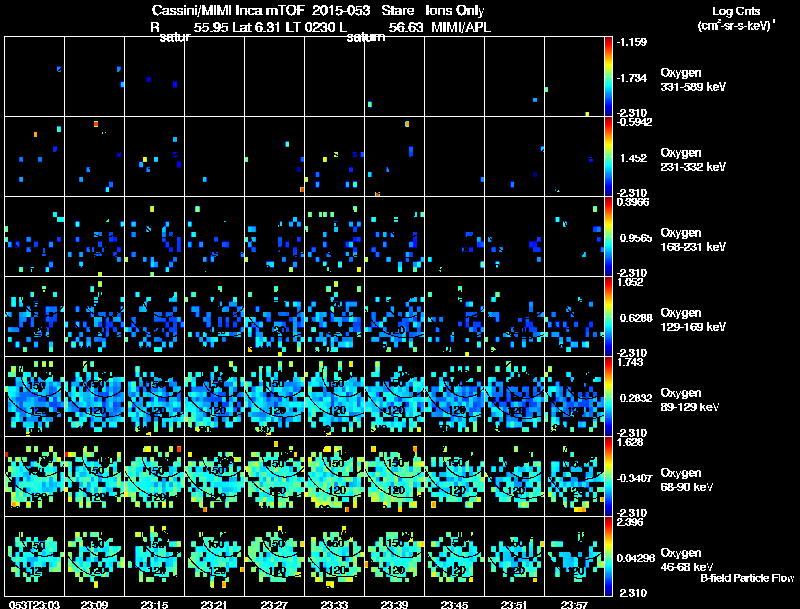The height and width of the screenshot is (609, 800).
Task: Click the Oxygen 231-332 keV color bar
Action: (x=608, y=157)
